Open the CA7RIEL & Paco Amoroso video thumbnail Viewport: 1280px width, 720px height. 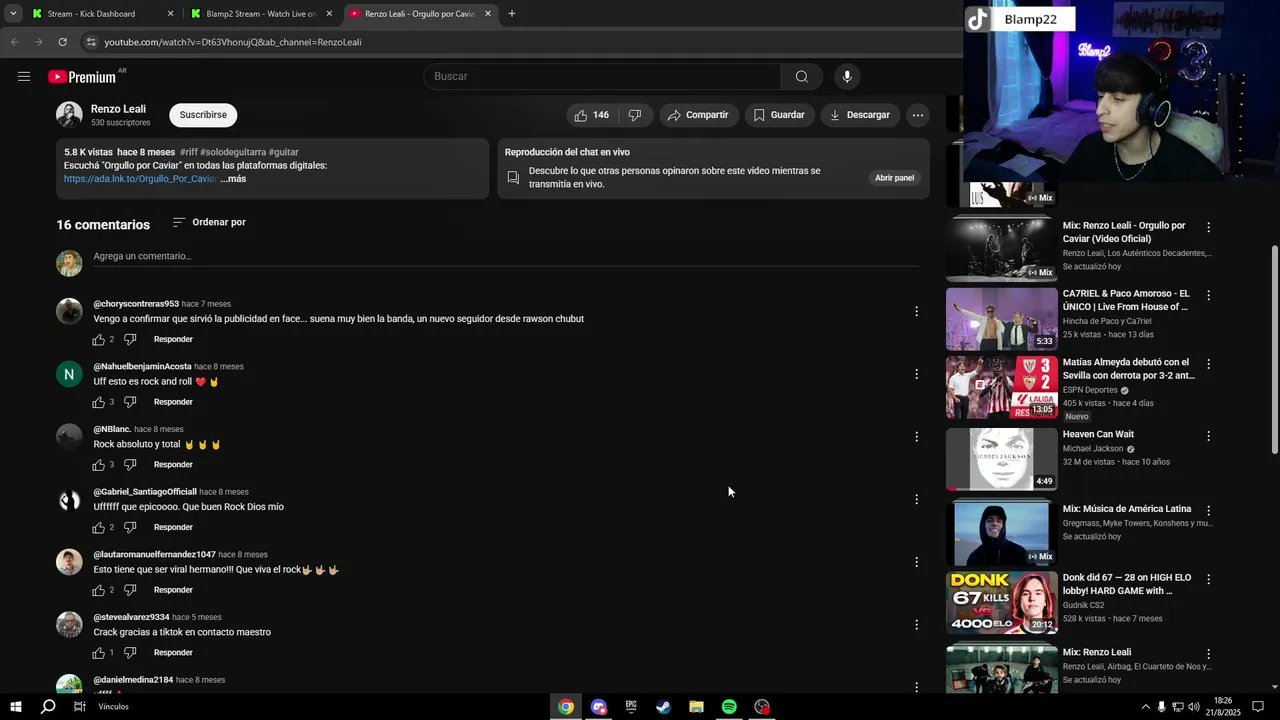(x=1001, y=319)
